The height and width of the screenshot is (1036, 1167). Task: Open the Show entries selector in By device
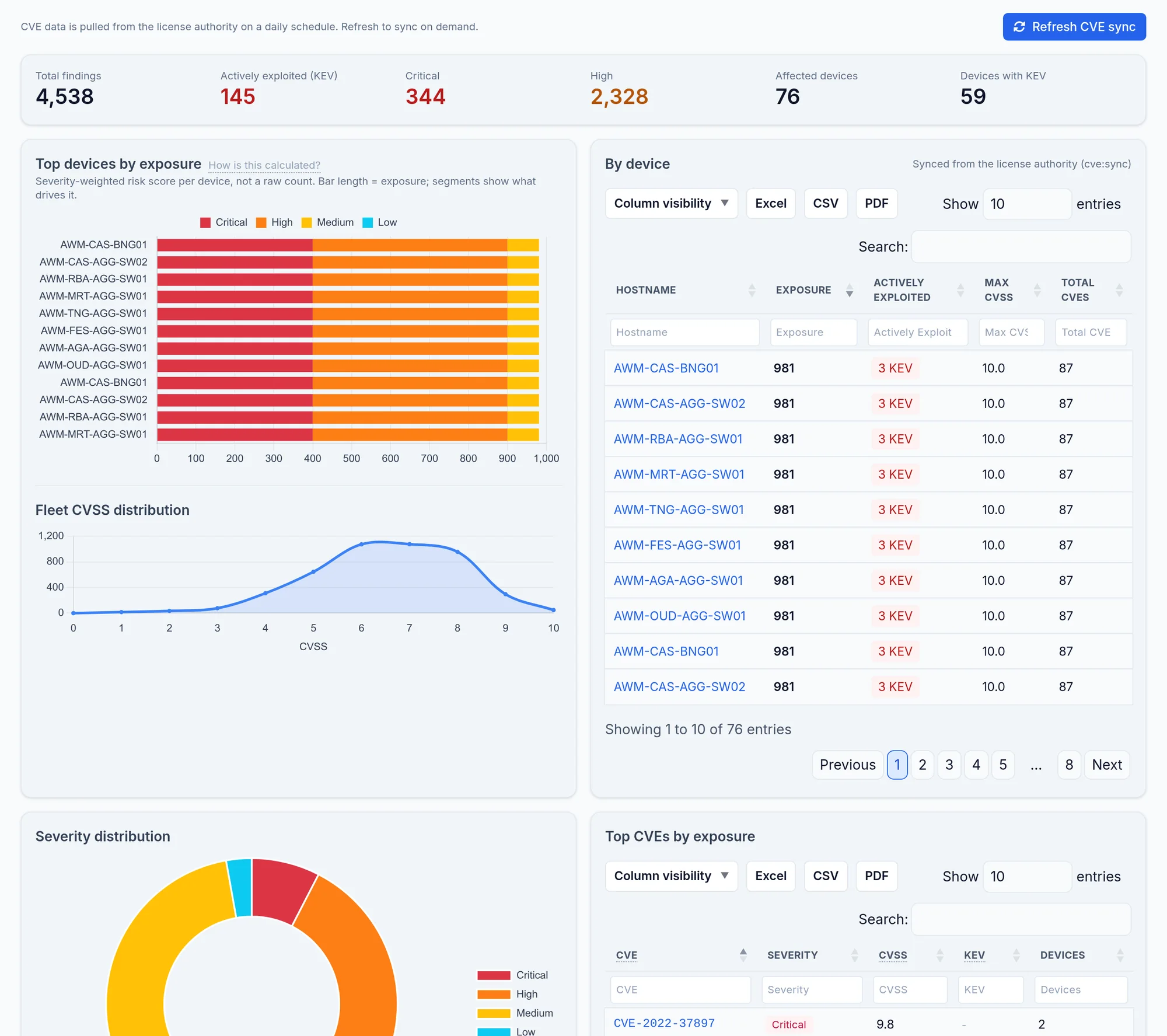coord(1027,204)
